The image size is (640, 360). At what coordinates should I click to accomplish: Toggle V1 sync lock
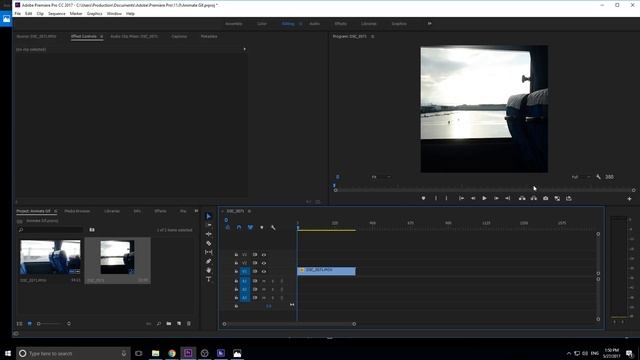click(x=255, y=271)
